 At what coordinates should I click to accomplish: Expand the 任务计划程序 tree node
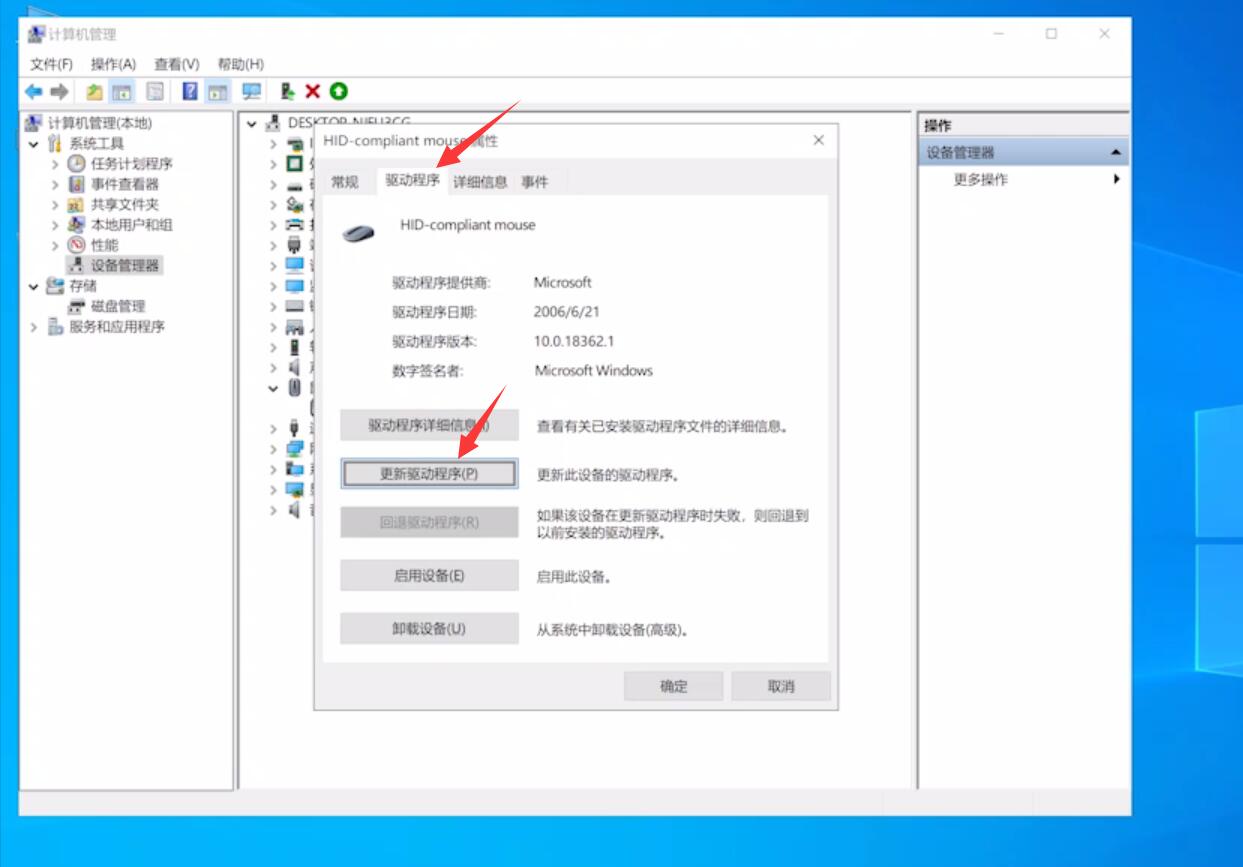coord(56,164)
